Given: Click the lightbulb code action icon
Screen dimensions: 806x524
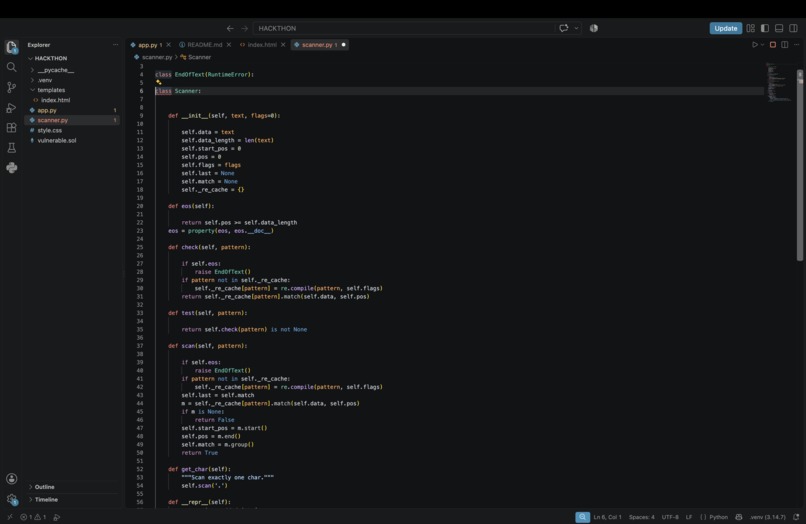Looking at the screenshot, I should [x=158, y=82].
